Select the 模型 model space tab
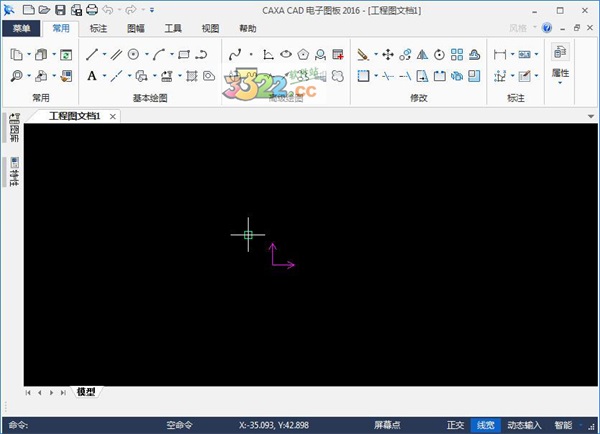Screen dimensions: 600x434 click(86, 392)
